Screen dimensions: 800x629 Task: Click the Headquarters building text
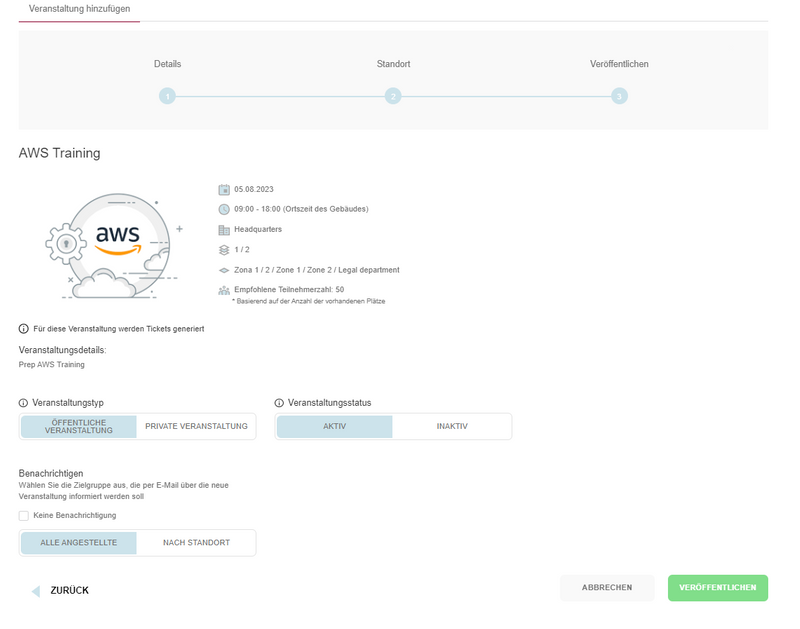click(x=258, y=230)
